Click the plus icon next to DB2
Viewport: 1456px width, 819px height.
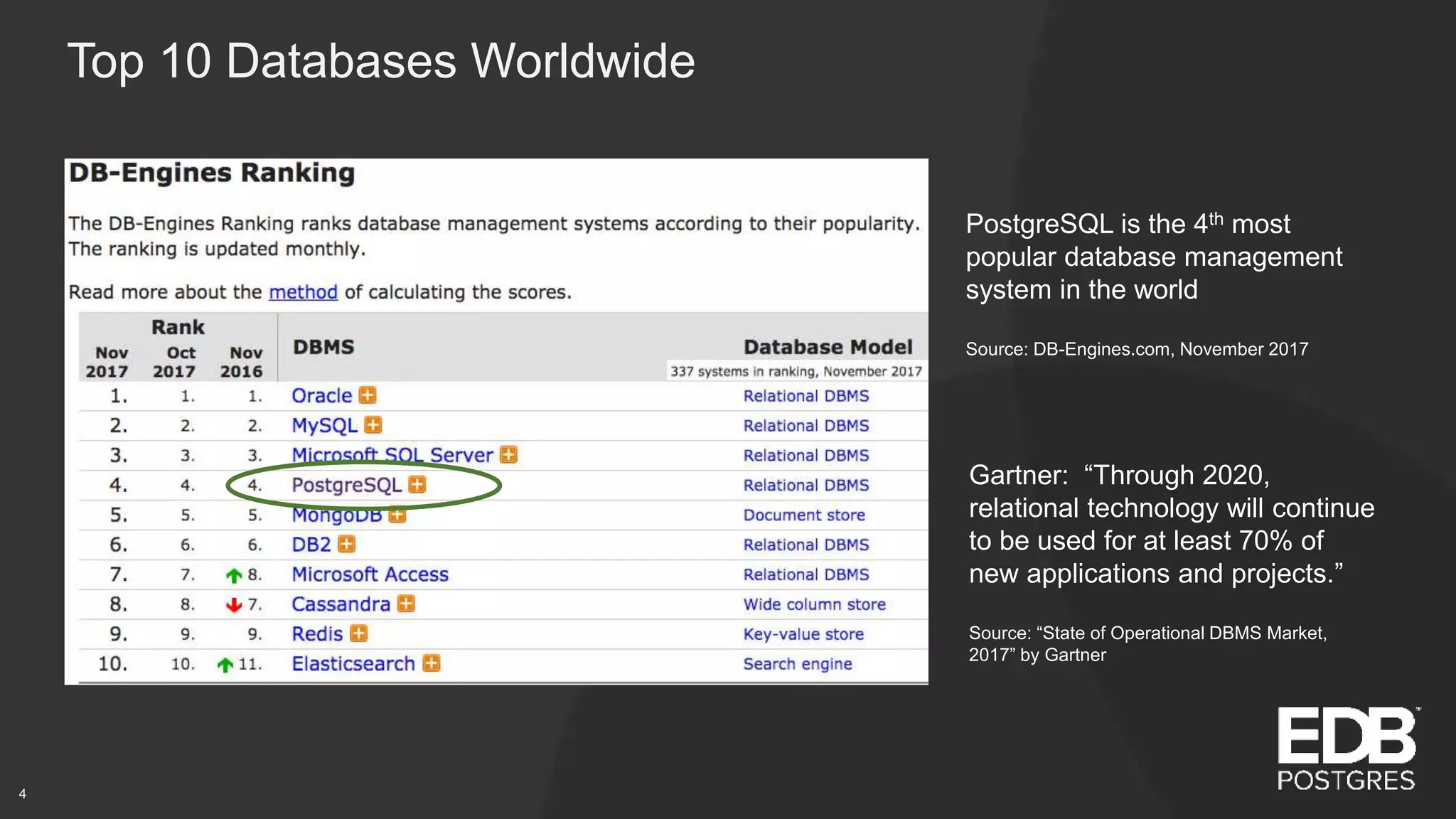(x=346, y=545)
